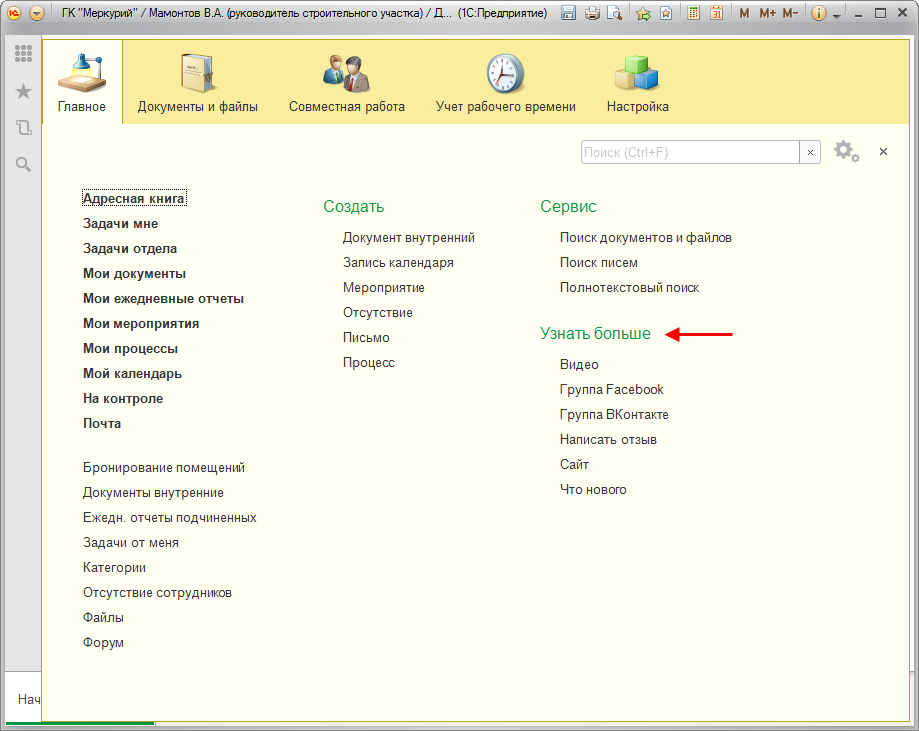
Task: Open the Совместная работа section
Action: (346, 82)
